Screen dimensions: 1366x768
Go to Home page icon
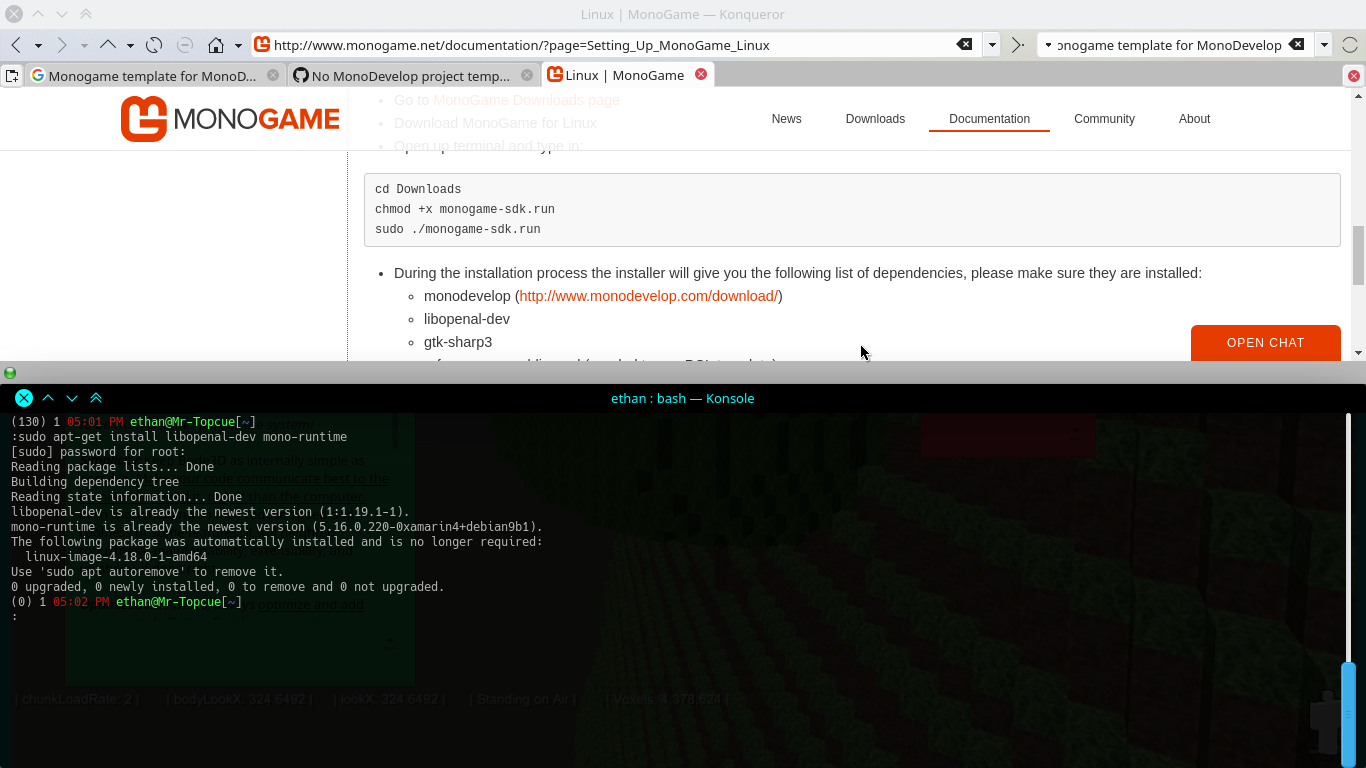click(x=216, y=45)
